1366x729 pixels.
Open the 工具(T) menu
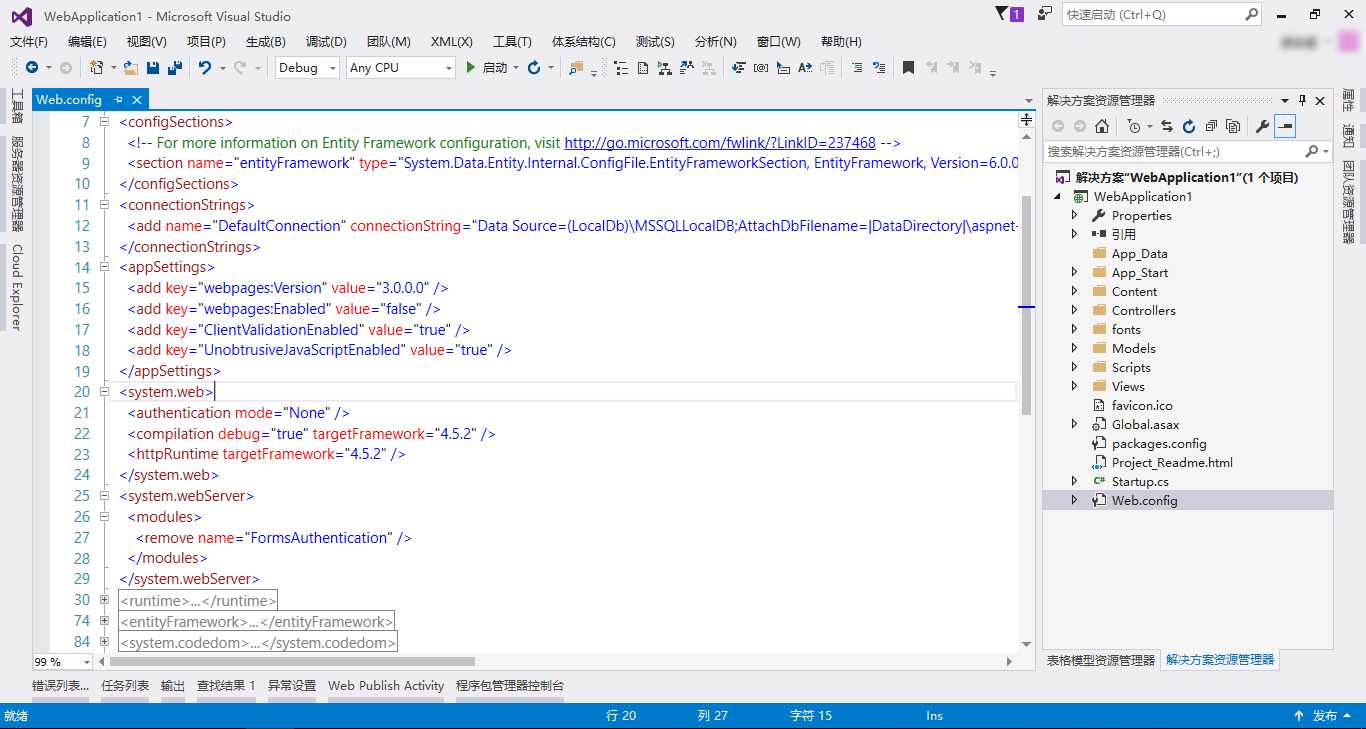[512, 41]
